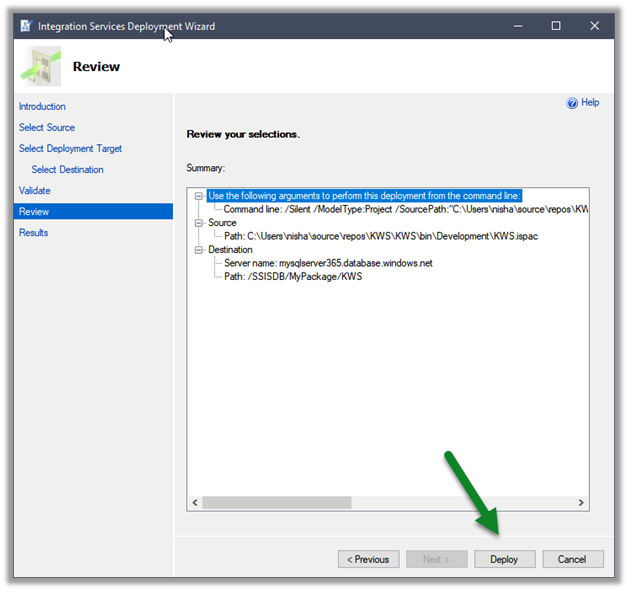Switch to the Validate step
628x591 pixels.
click(35, 191)
